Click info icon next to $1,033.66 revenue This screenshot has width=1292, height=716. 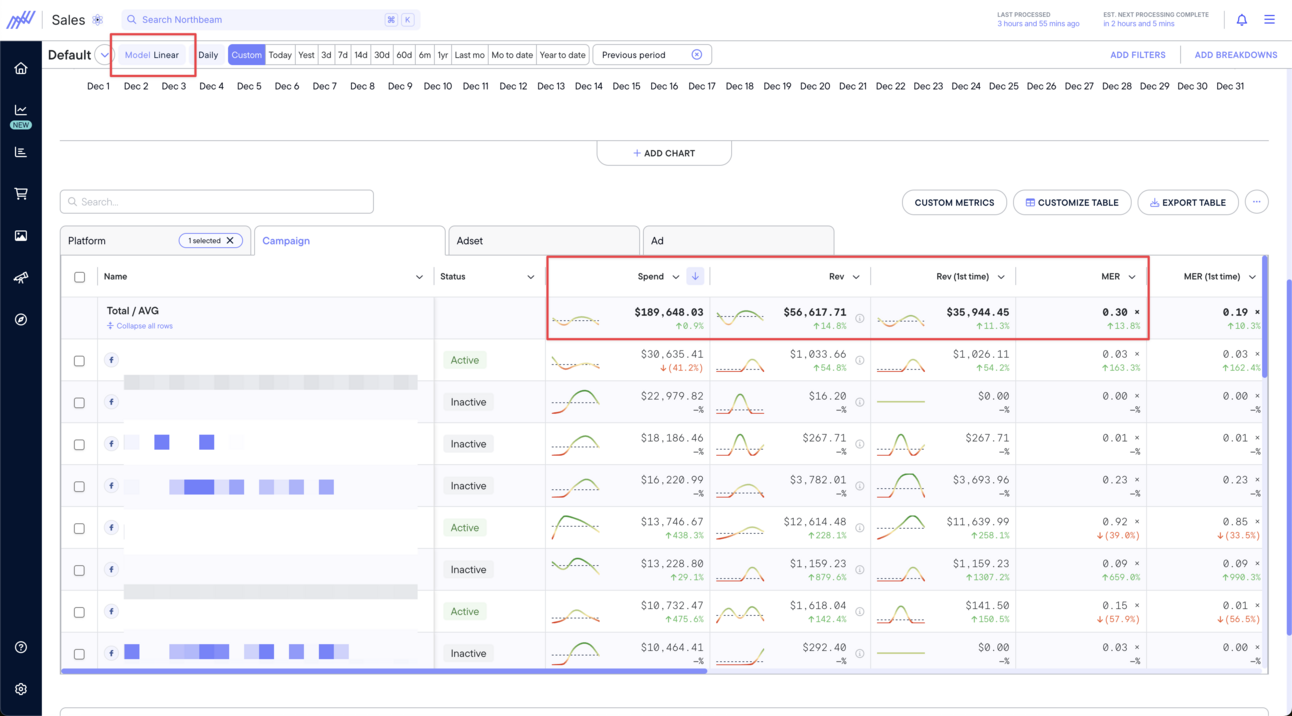pos(859,361)
